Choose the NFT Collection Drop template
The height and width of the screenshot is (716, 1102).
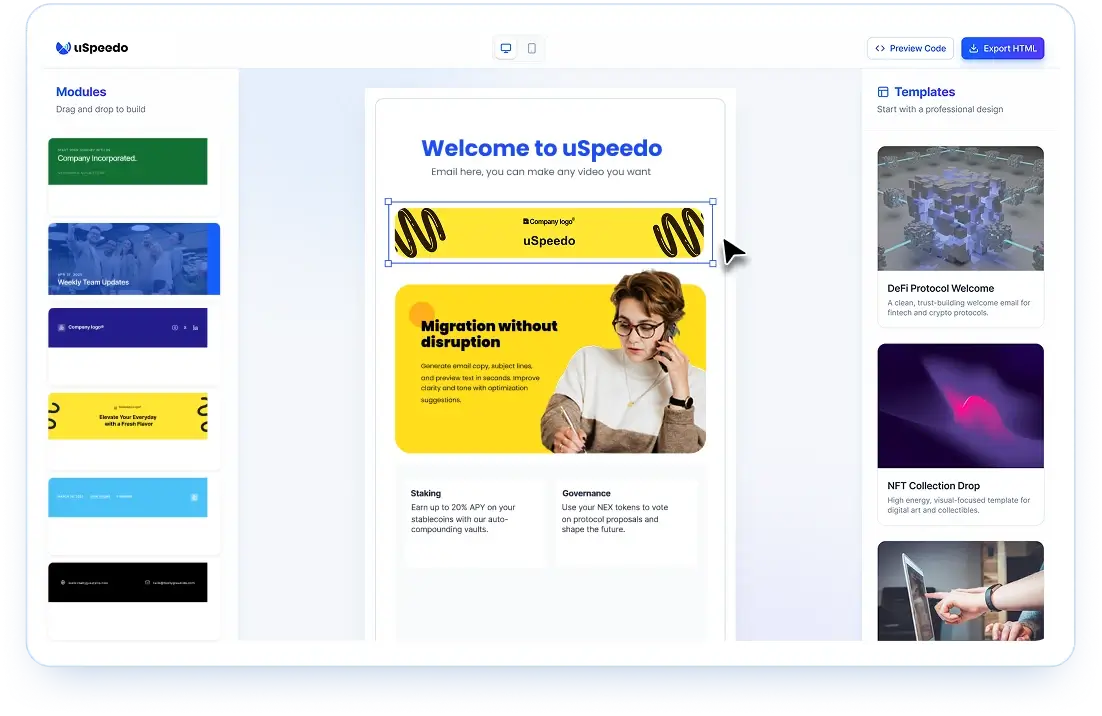(x=960, y=432)
